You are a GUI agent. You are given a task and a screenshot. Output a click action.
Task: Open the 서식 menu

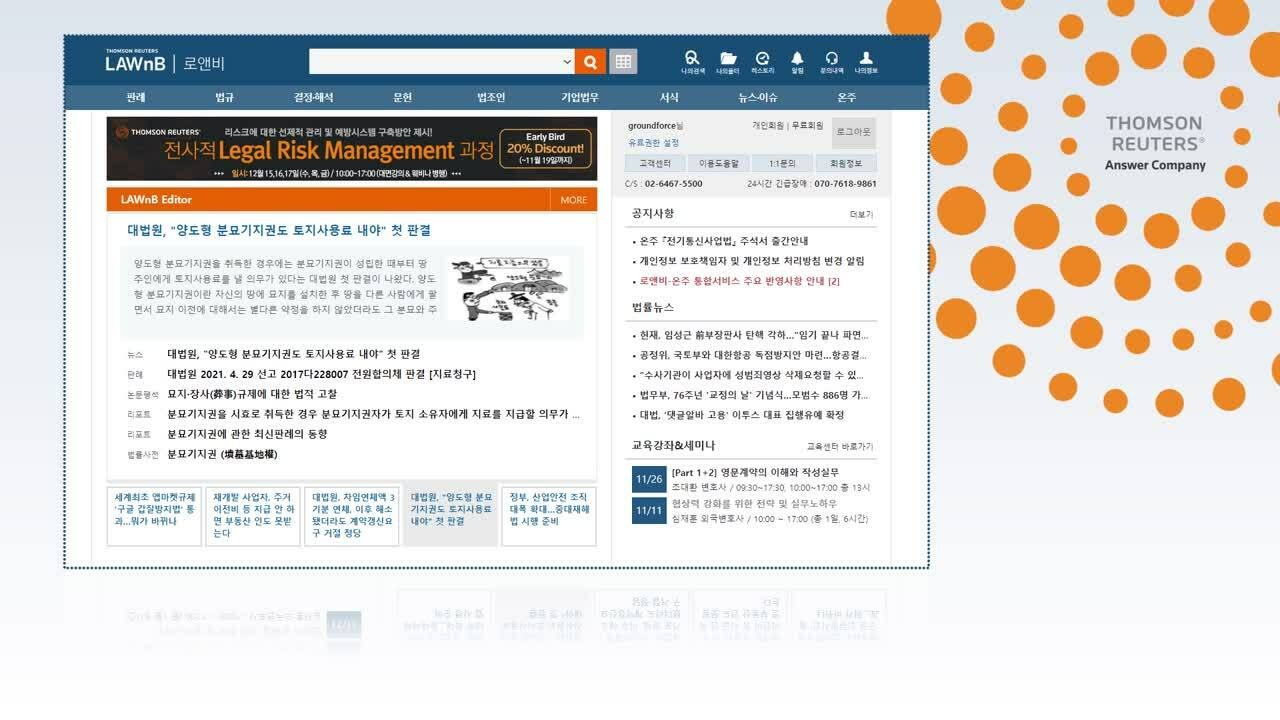tap(669, 98)
